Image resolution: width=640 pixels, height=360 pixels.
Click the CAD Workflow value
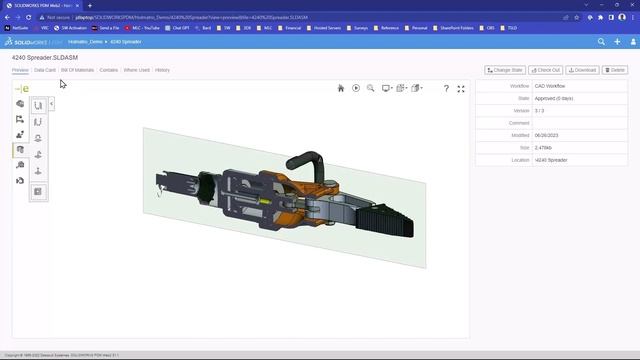tap(550, 86)
